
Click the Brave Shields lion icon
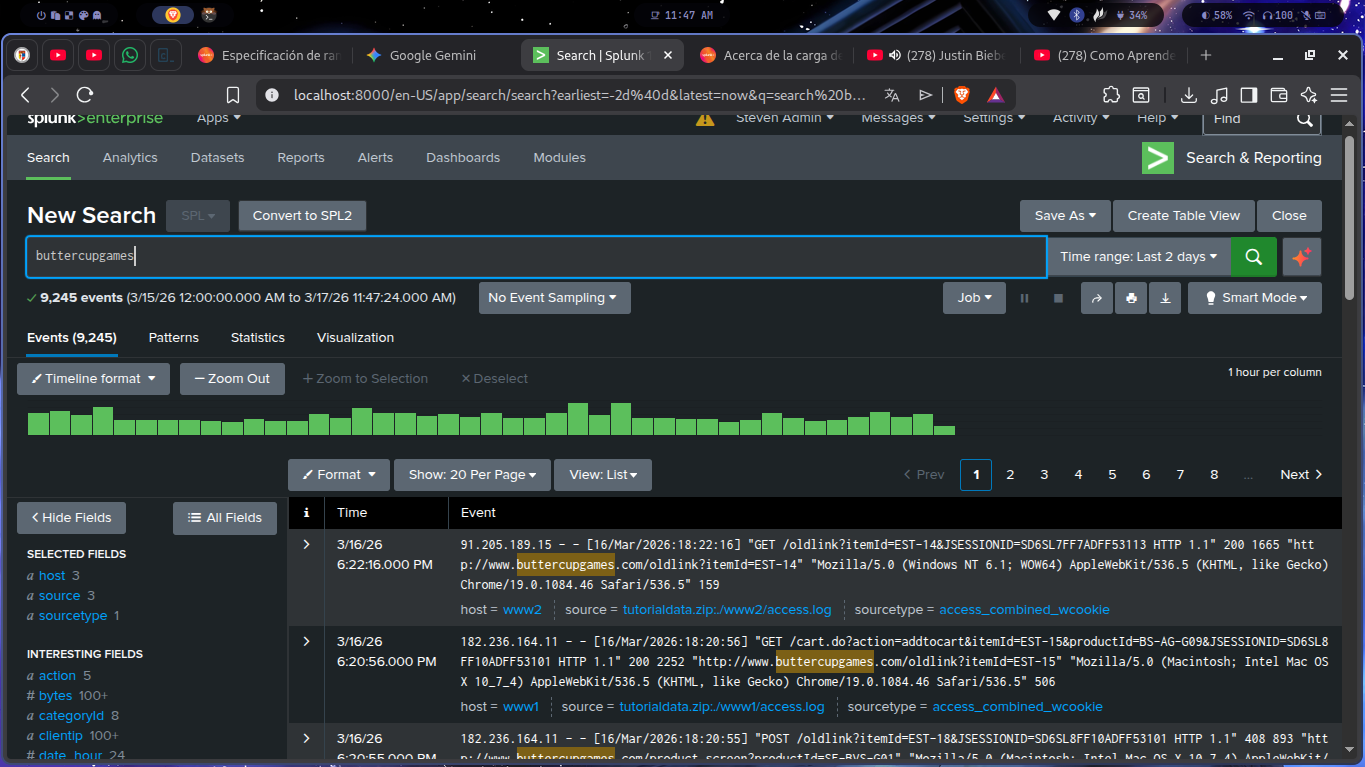pyautogui.click(x=961, y=95)
